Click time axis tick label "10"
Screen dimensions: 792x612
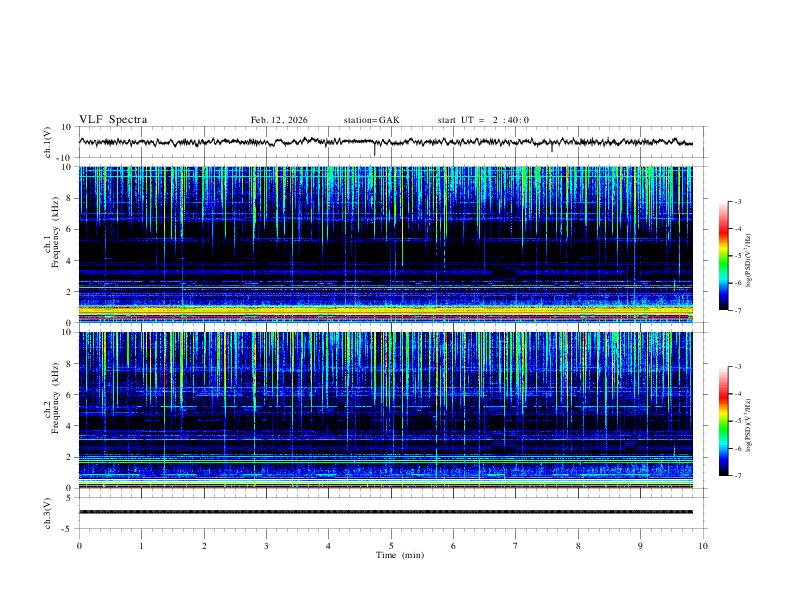point(703,546)
